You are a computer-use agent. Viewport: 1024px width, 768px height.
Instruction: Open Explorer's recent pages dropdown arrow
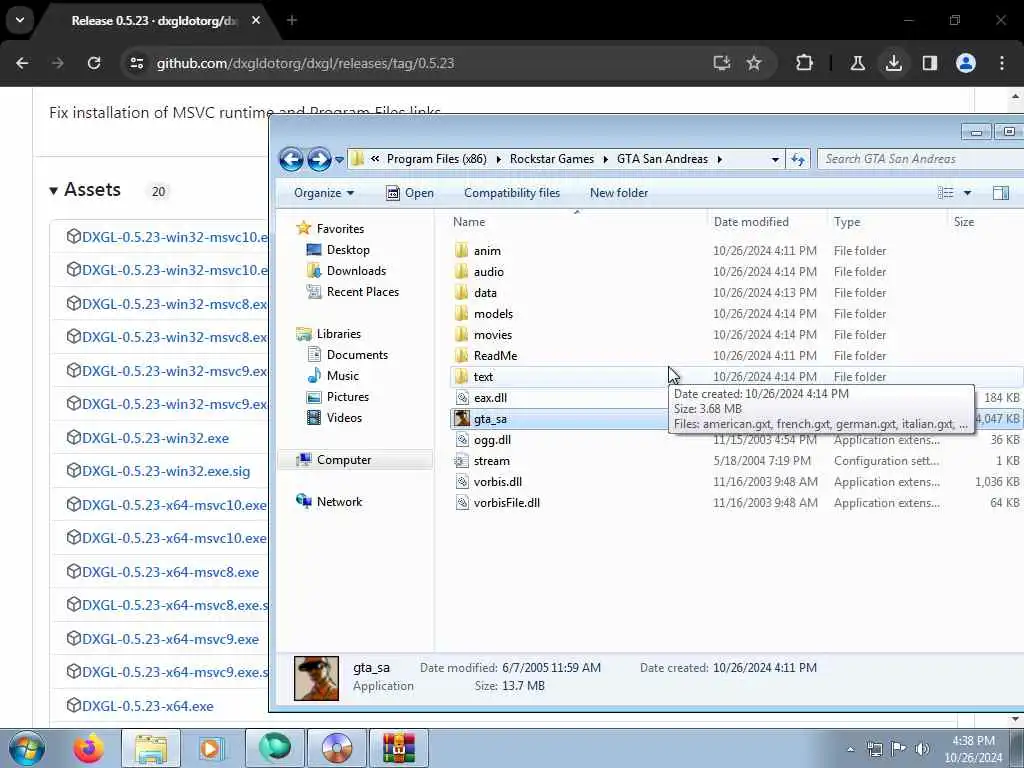339,159
